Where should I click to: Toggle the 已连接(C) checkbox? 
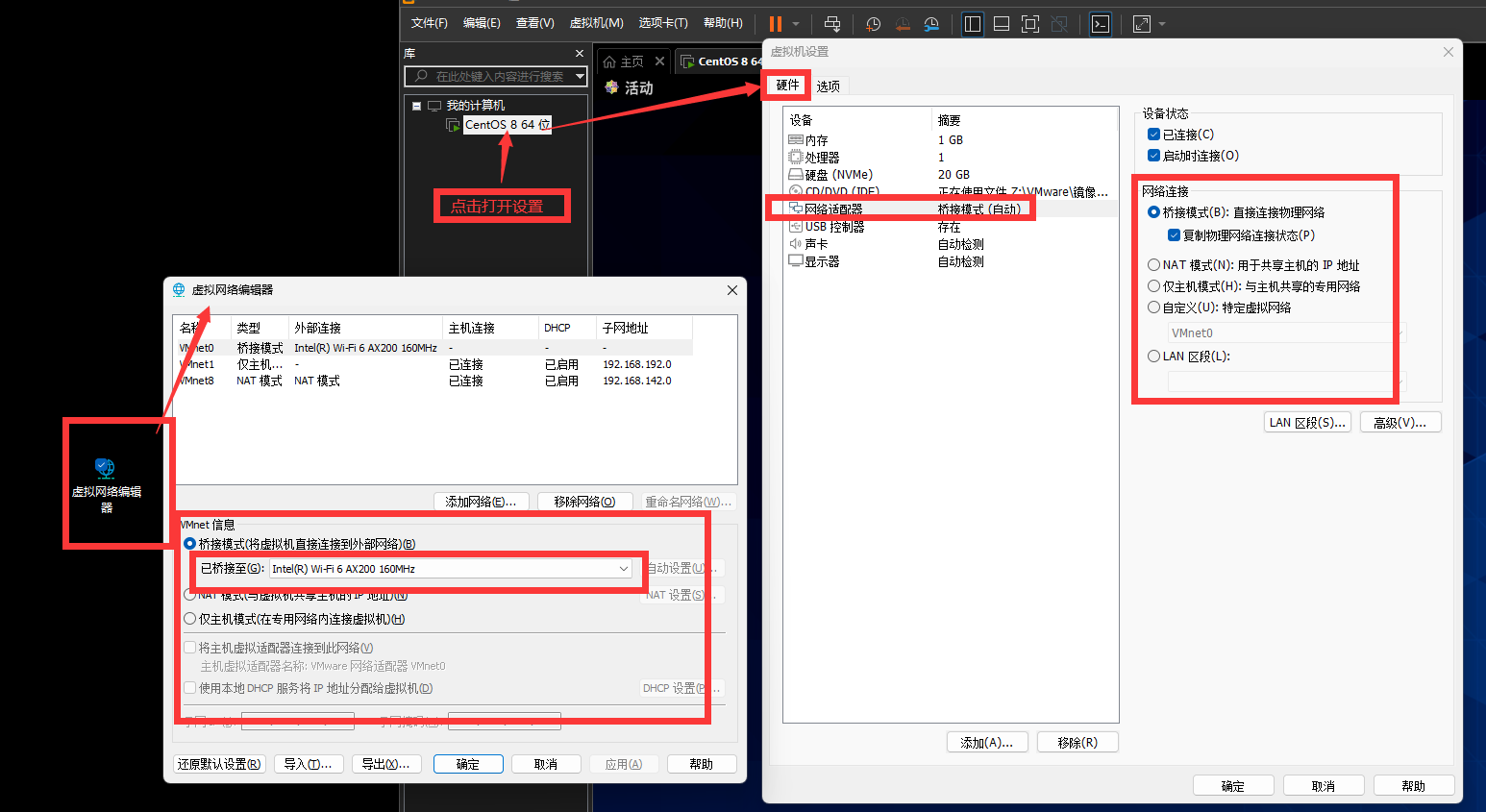coord(1153,135)
